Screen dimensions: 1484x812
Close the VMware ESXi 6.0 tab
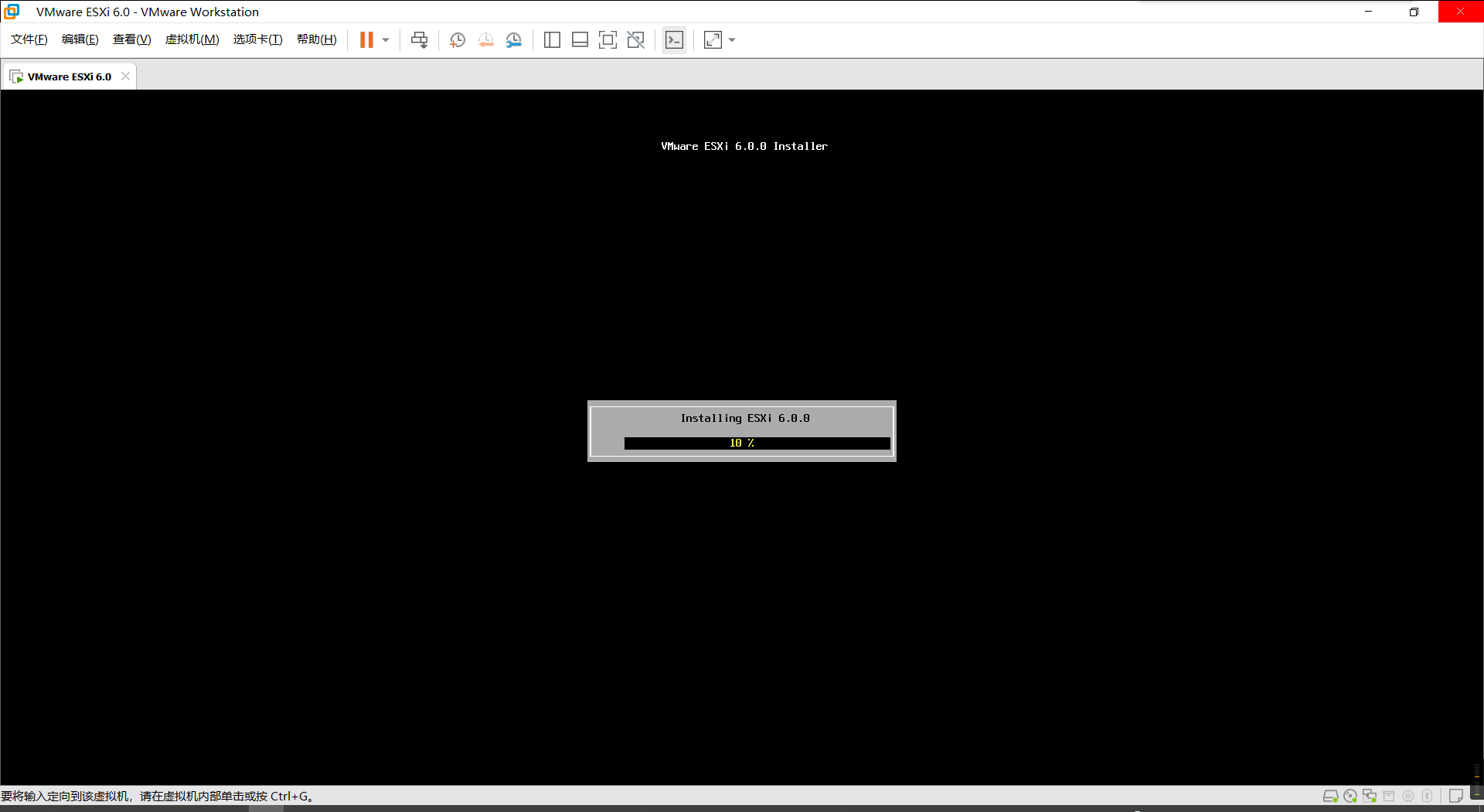click(125, 76)
